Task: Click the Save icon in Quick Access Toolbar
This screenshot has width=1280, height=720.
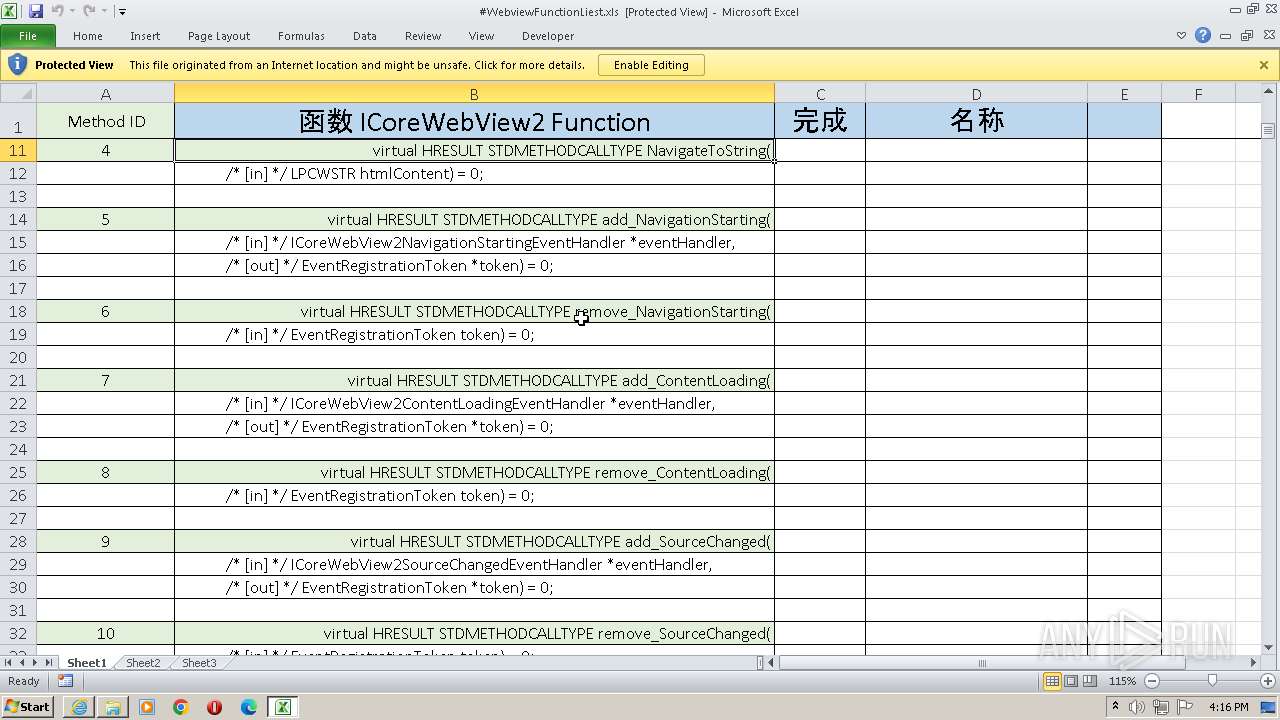Action: click(36, 11)
